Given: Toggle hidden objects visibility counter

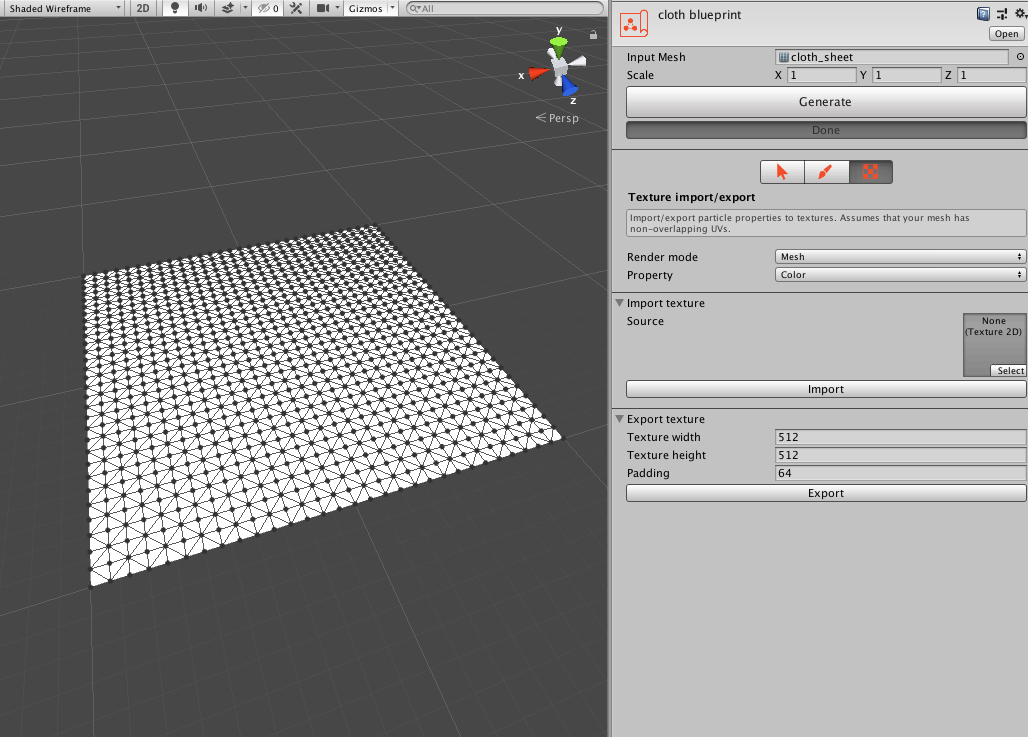Looking at the screenshot, I should click(268, 9).
